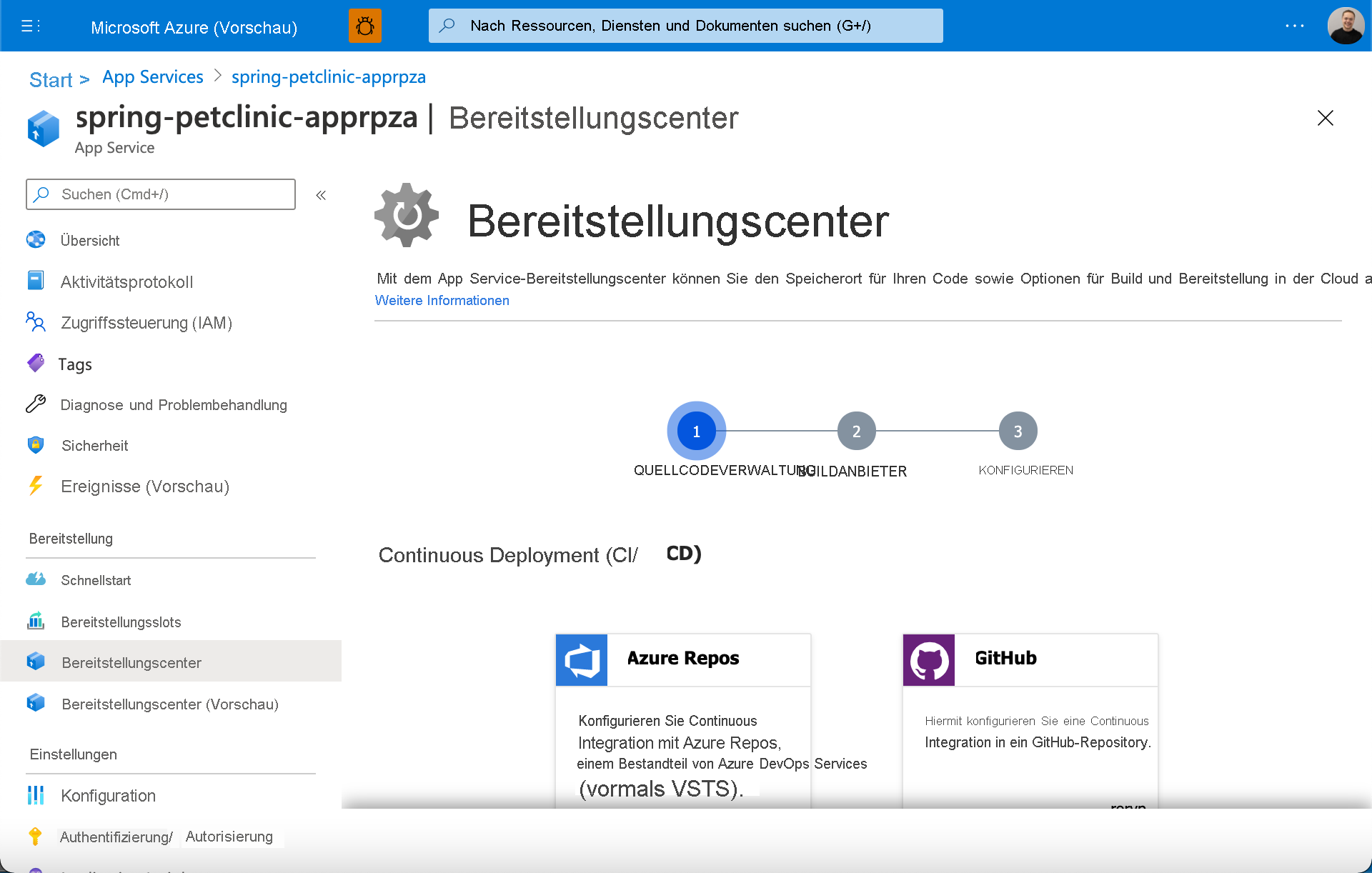Select the Ereignisse lightning icon
This screenshot has height=873, width=1372.
pyautogui.click(x=36, y=486)
